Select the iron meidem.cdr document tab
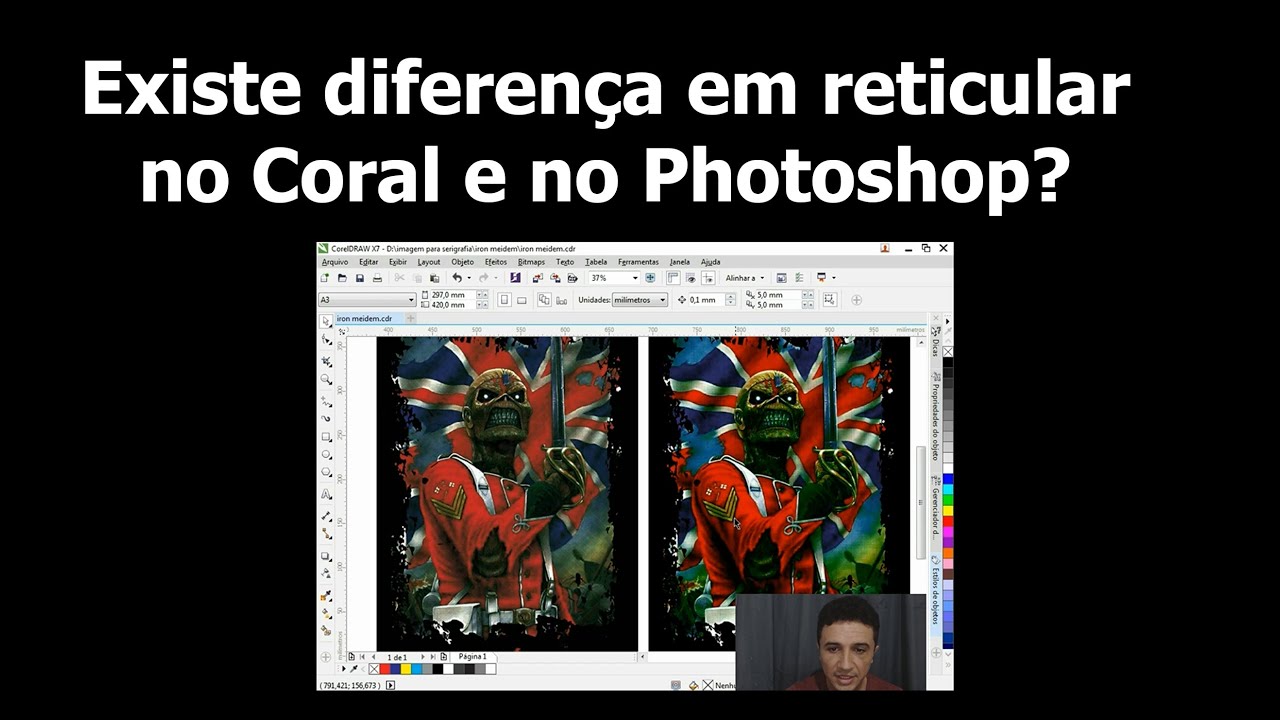 (365, 319)
